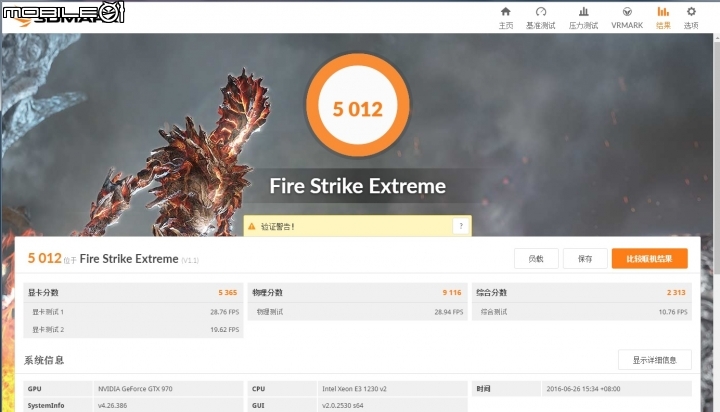Click the 显卡测试 2 row 19.62 FPS
Viewport: 720px width, 412px height.
pyautogui.click(x=133, y=329)
